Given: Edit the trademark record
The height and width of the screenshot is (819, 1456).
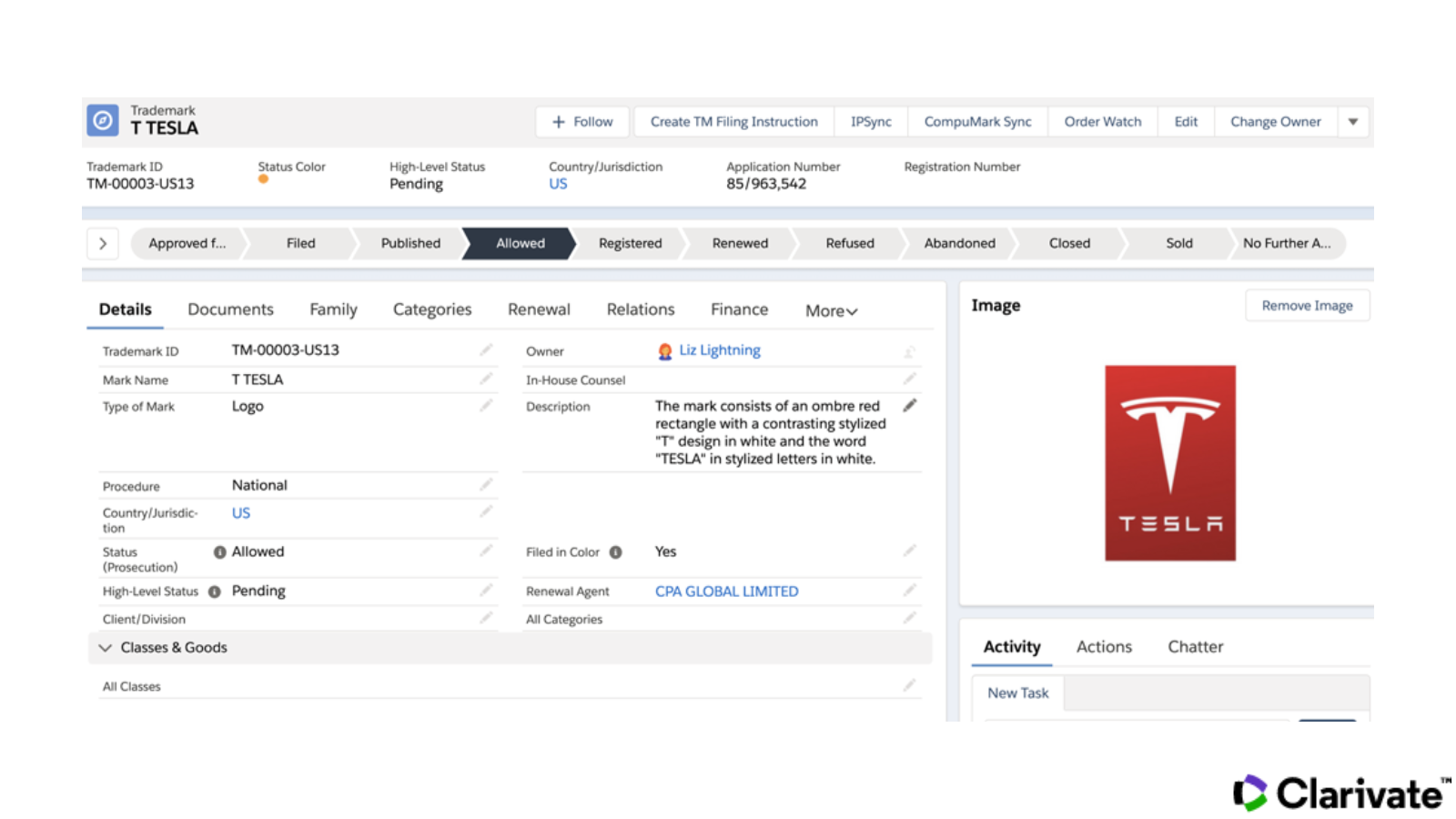Looking at the screenshot, I should (1186, 121).
